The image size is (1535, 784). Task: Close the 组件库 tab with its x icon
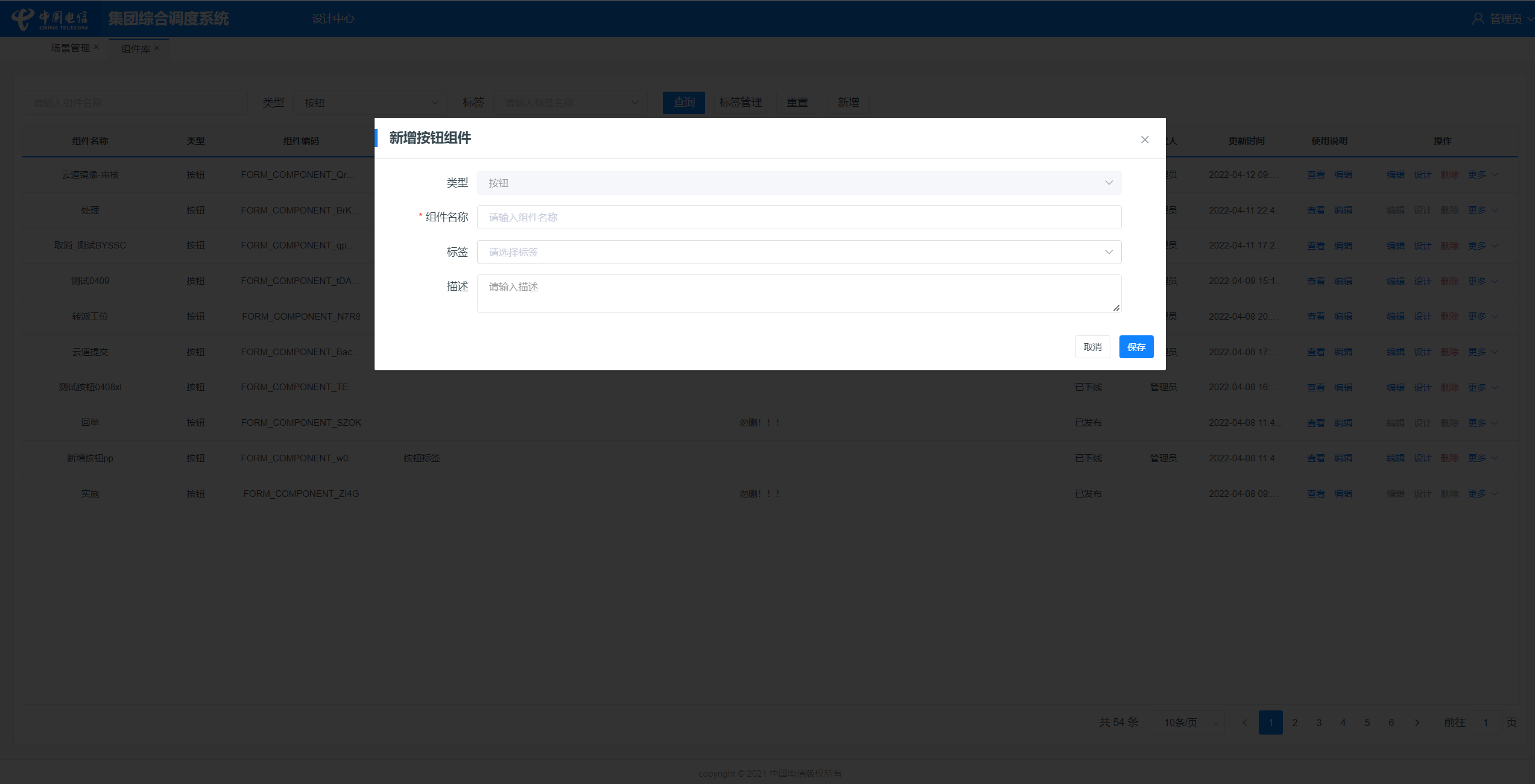coord(157,48)
